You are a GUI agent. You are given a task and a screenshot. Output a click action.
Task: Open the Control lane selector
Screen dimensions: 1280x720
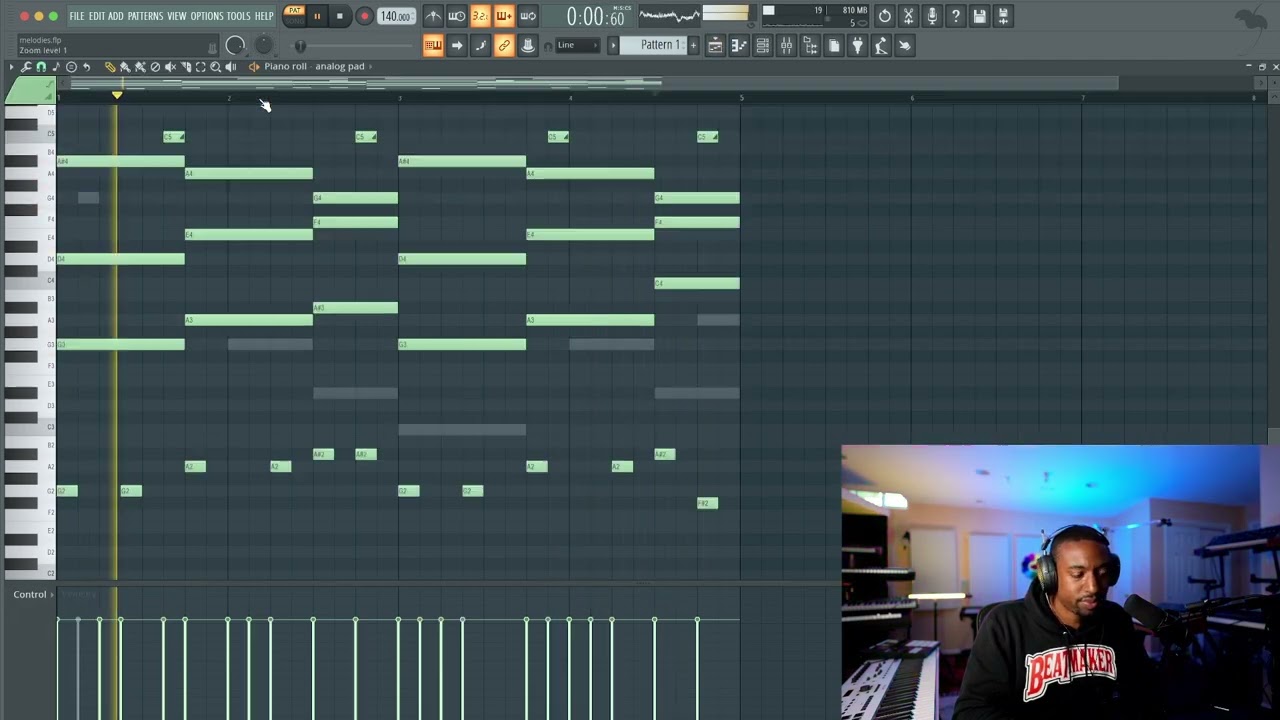tap(34, 595)
